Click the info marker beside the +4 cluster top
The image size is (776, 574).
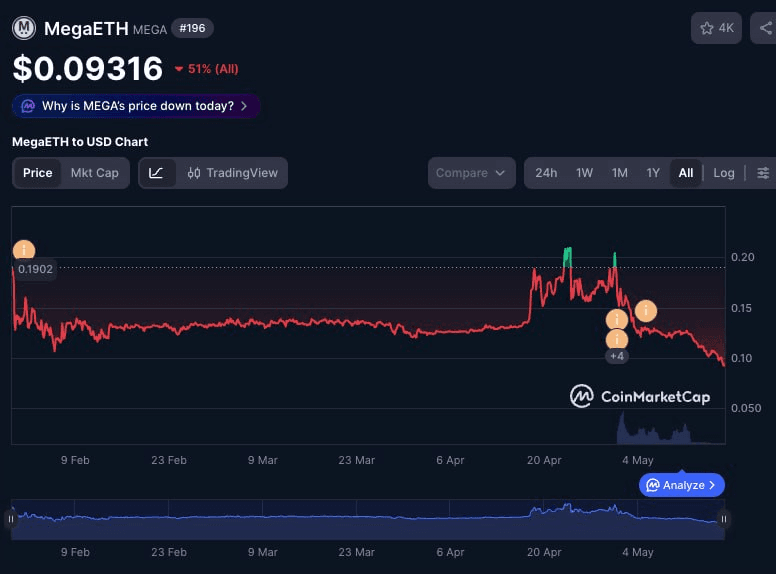617,320
